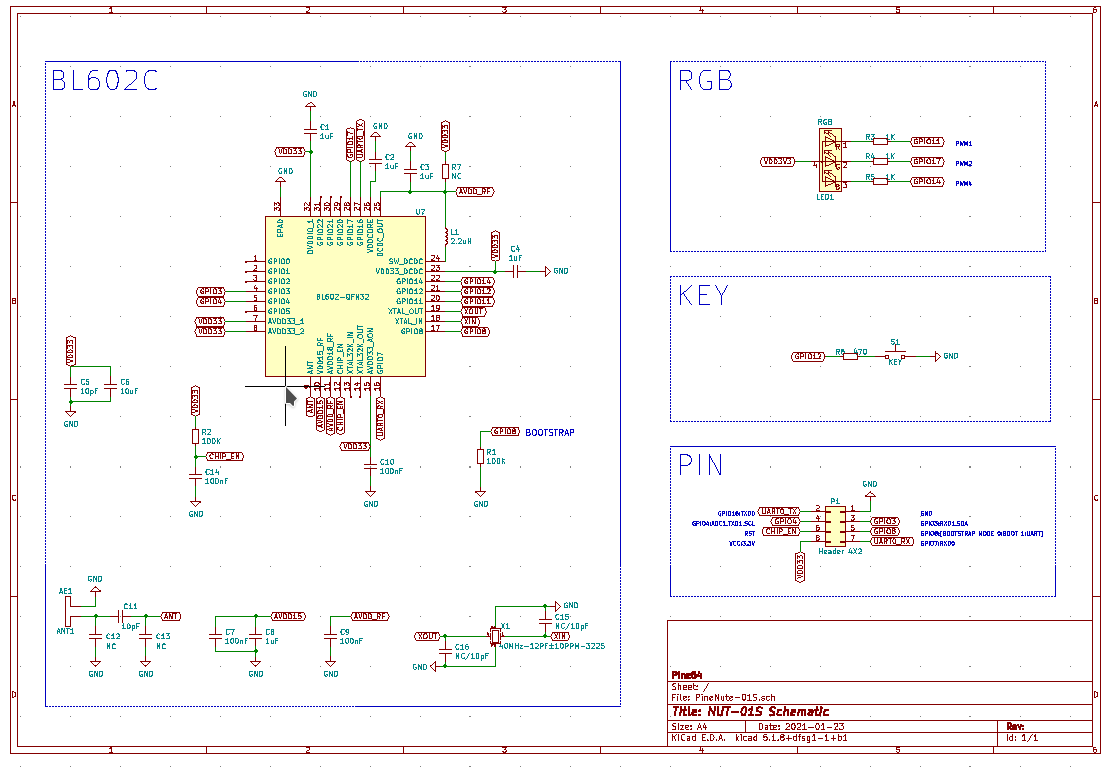This screenshot has width=1117, height=769.
Task: Select resistor R3 1K
Action: [880, 141]
